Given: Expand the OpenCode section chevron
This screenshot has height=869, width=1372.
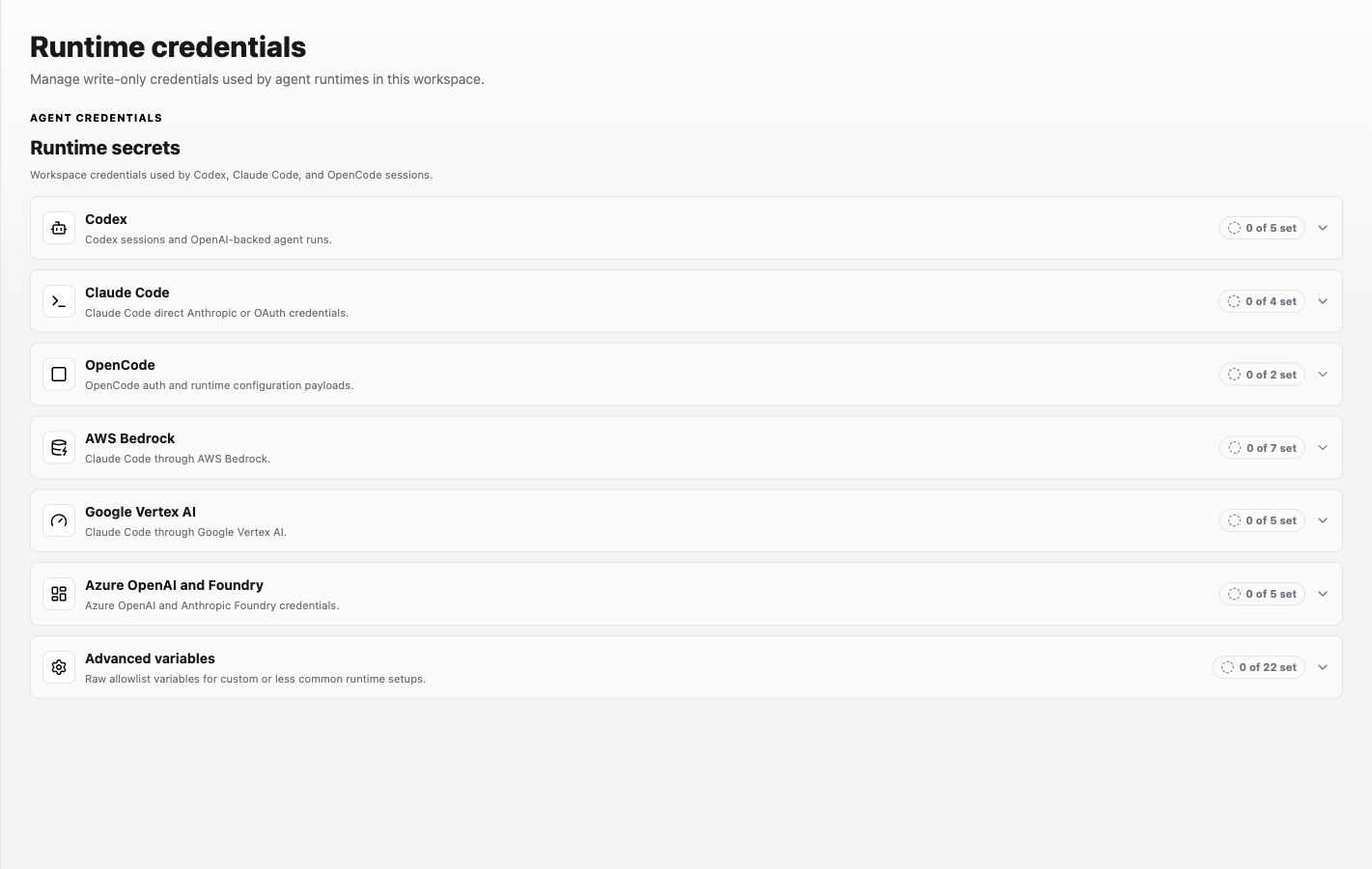Looking at the screenshot, I should [x=1323, y=375].
